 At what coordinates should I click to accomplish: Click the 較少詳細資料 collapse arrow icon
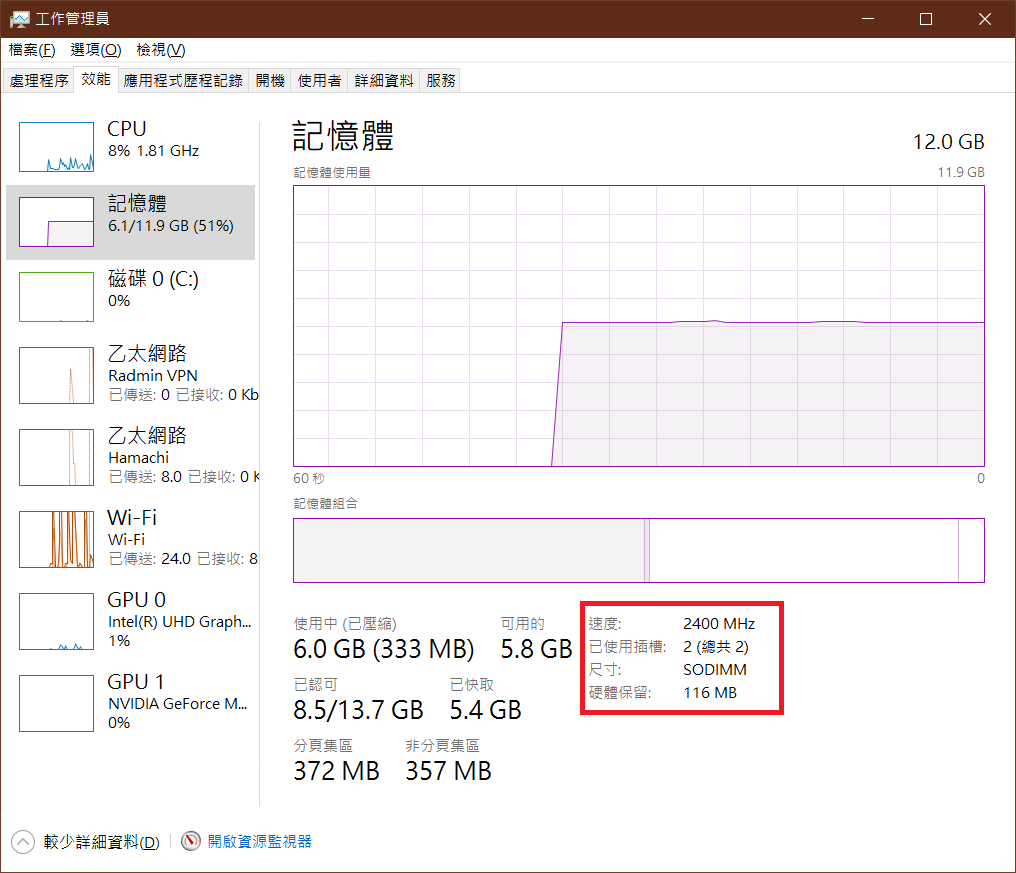(23, 842)
